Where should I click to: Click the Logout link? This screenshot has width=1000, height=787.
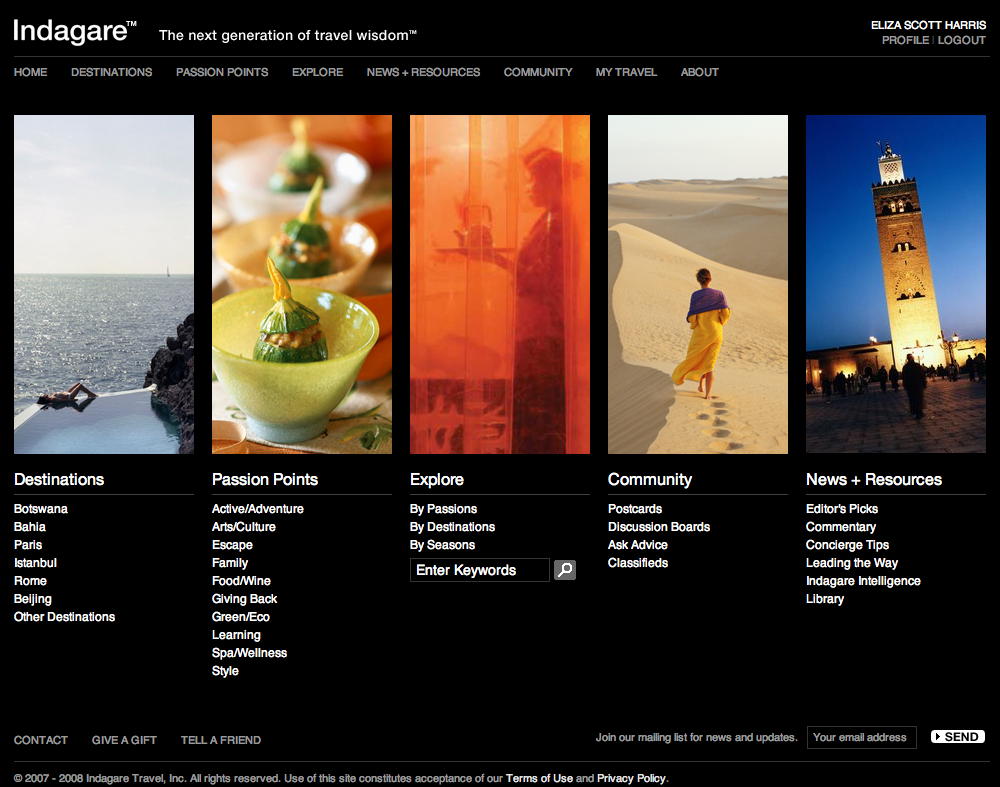tap(962, 40)
